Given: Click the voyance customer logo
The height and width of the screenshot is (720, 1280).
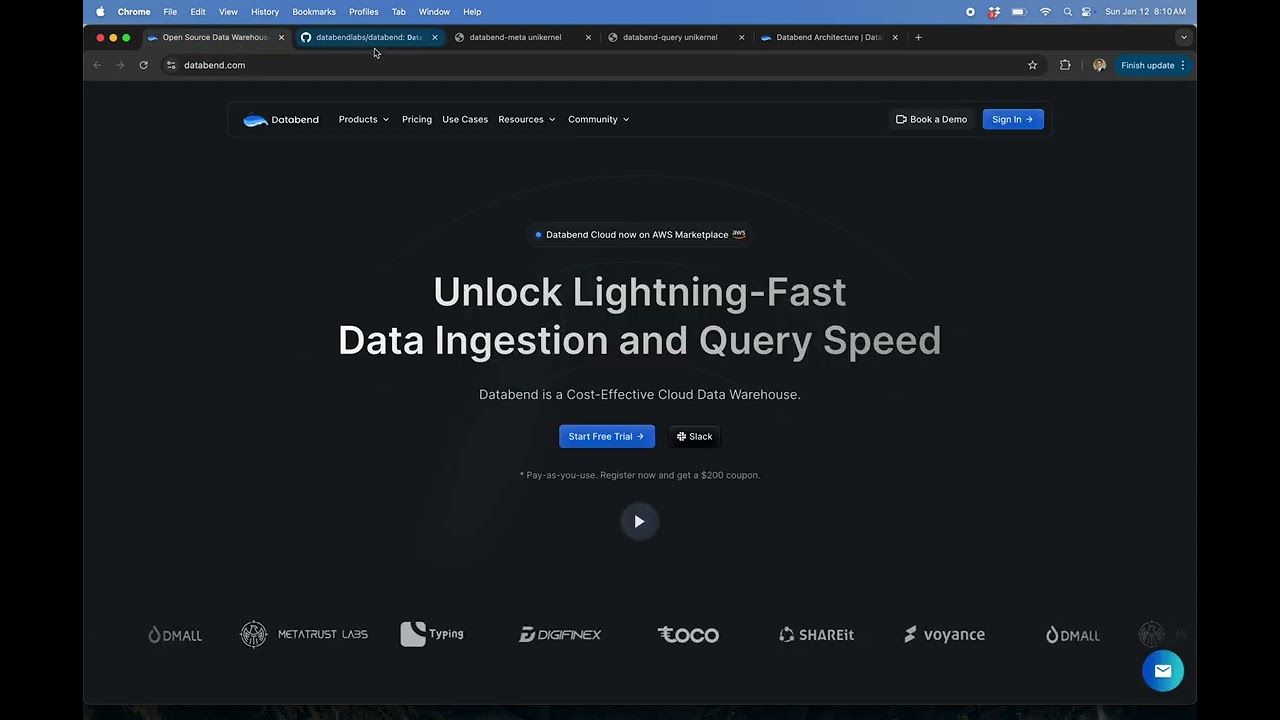Looking at the screenshot, I should [x=944, y=634].
